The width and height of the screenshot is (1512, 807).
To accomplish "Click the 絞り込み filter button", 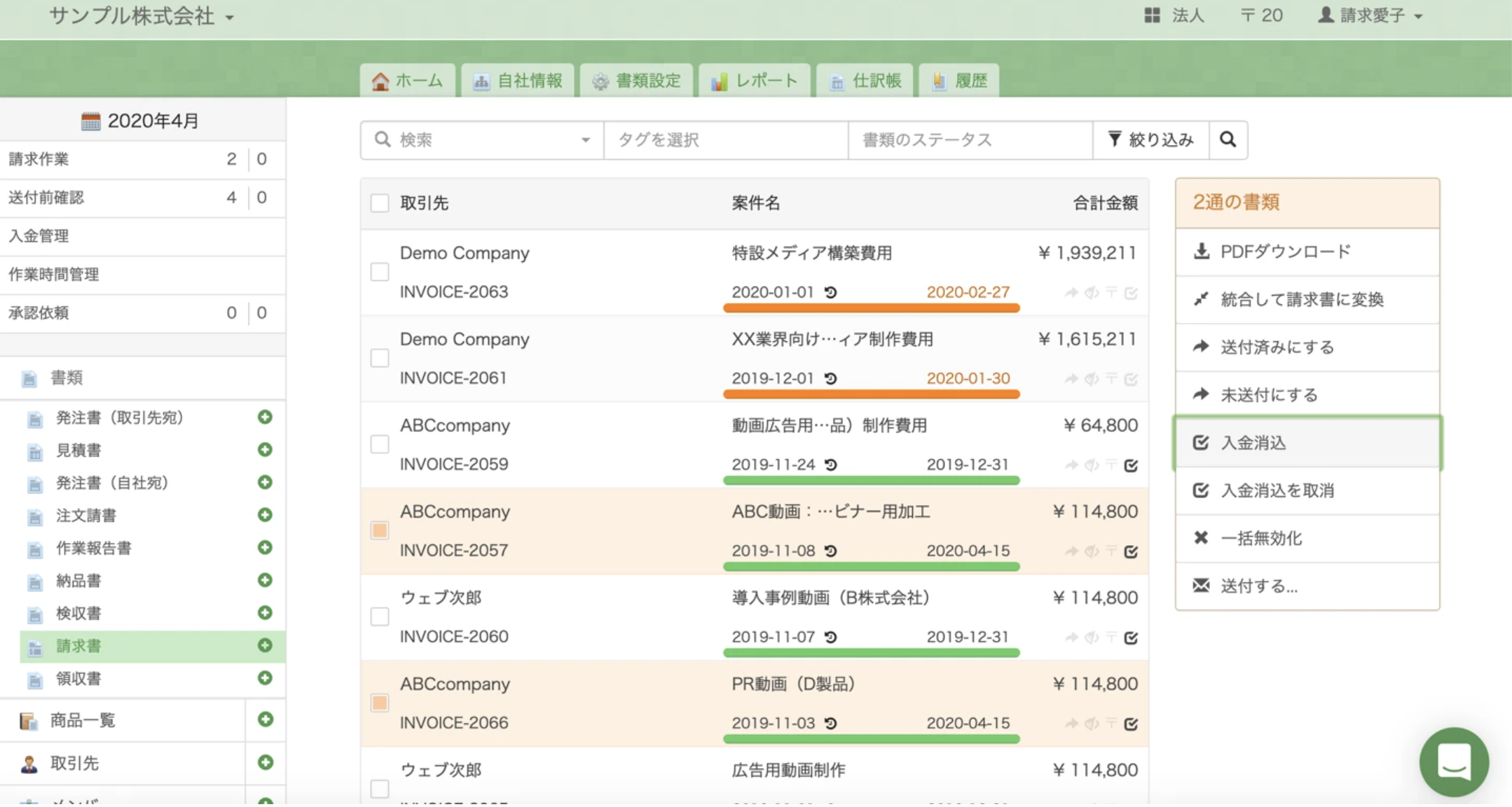I will (x=1150, y=140).
